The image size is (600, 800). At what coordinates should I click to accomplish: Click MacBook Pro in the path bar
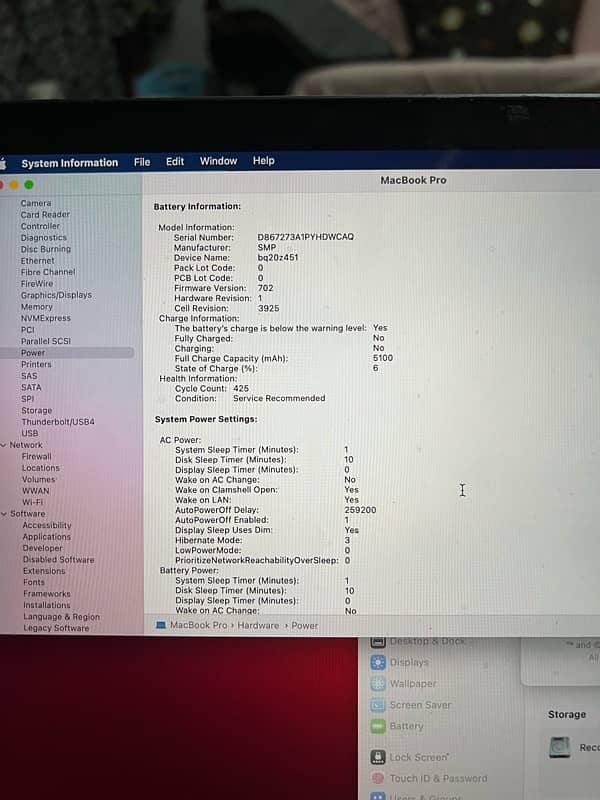(198, 625)
